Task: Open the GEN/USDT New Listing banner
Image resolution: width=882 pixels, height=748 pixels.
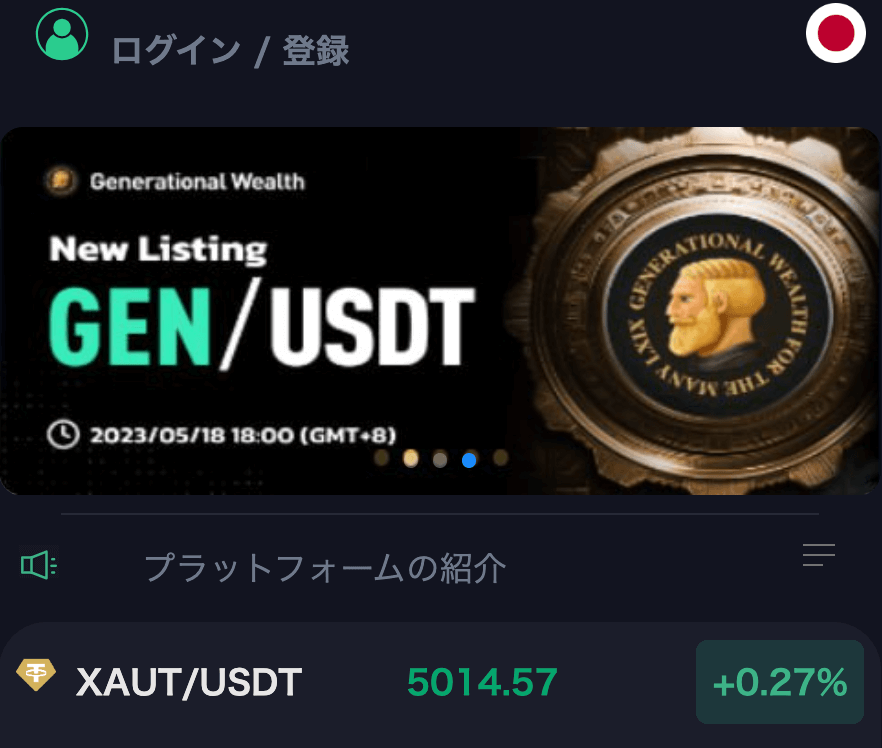Action: 440,311
